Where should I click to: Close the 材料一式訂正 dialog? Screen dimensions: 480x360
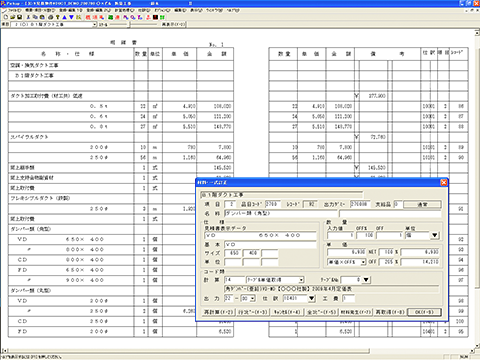pyautogui.click(x=443, y=182)
